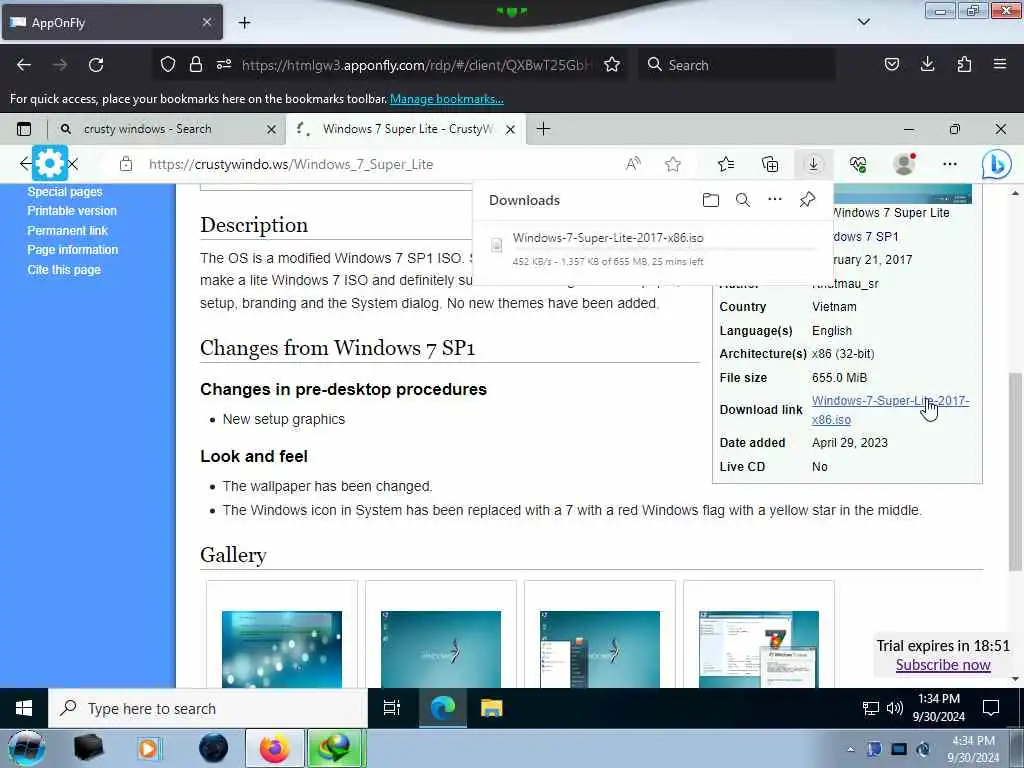Image resolution: width=1024 pixels, height=768 pixels.
Task: Open new Firefox tab with plus button
Action: point(244,23)
